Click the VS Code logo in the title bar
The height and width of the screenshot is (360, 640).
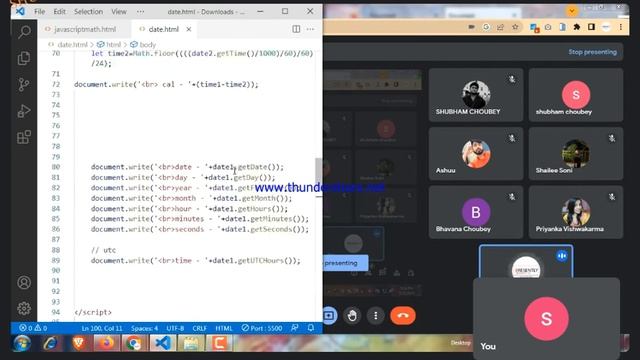pos(20,11)
